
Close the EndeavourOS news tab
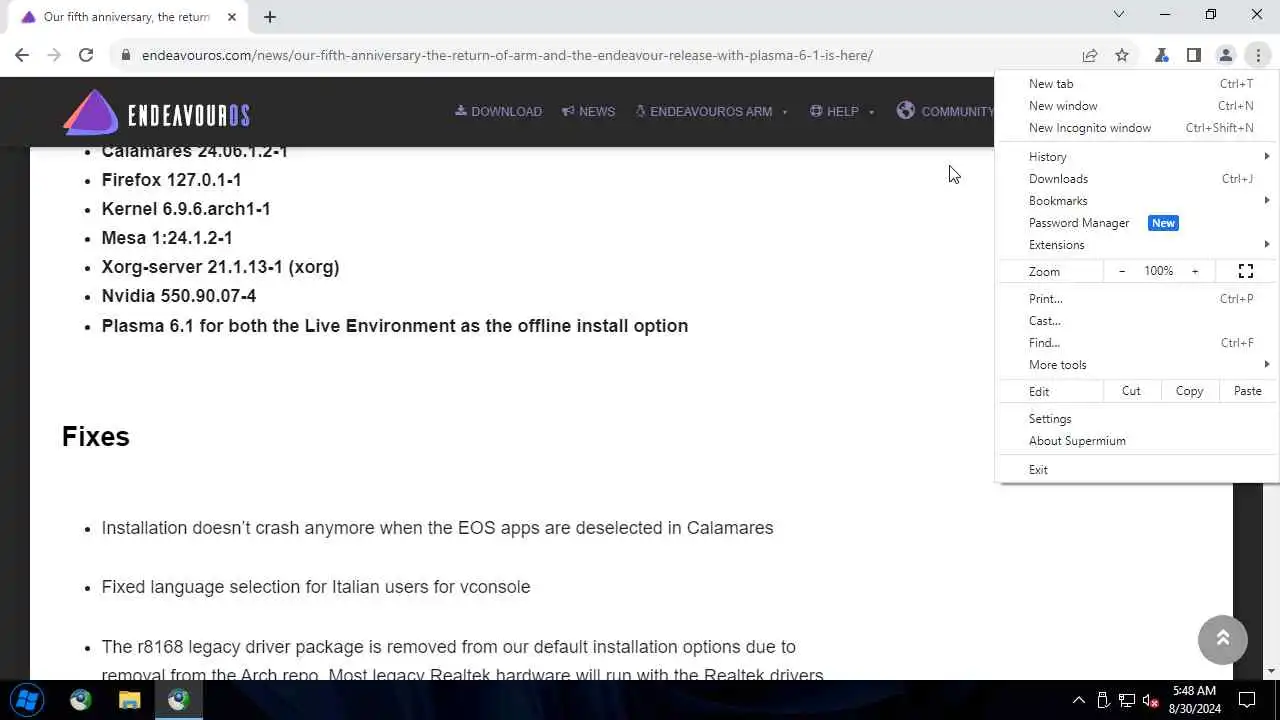(232, 17)
